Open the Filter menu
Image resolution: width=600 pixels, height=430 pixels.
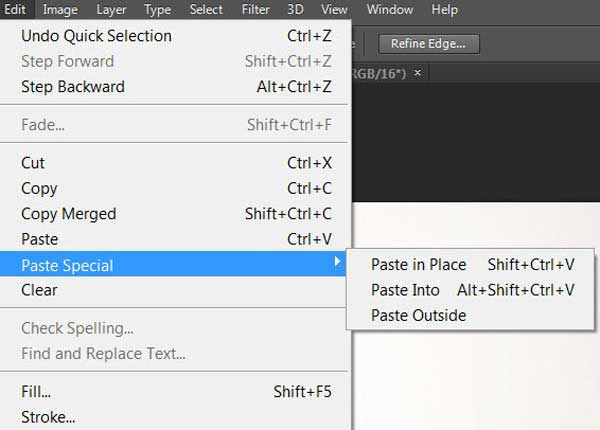point(255,10)
